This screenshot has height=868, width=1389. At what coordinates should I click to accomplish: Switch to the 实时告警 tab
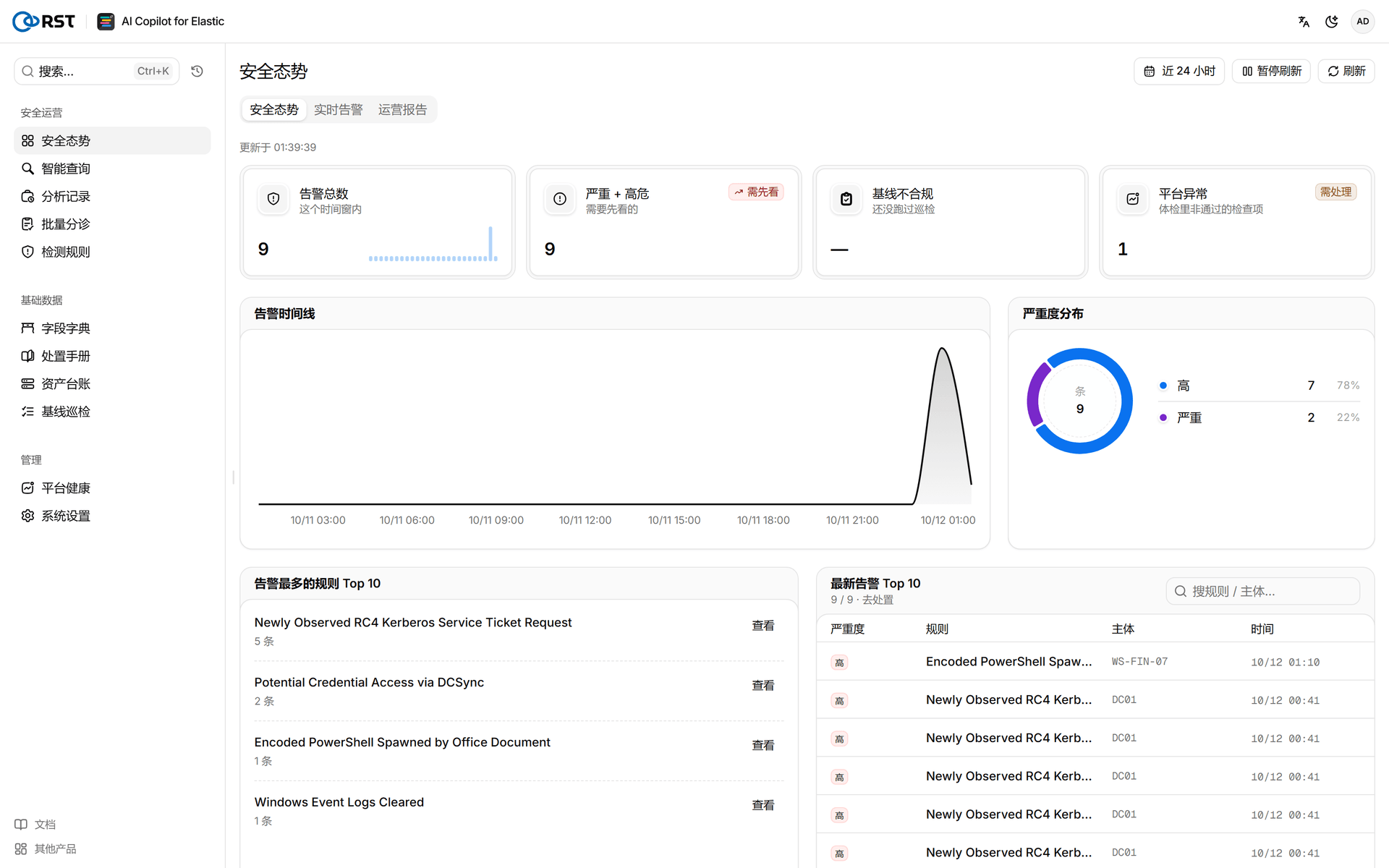[x=338, y=109]
